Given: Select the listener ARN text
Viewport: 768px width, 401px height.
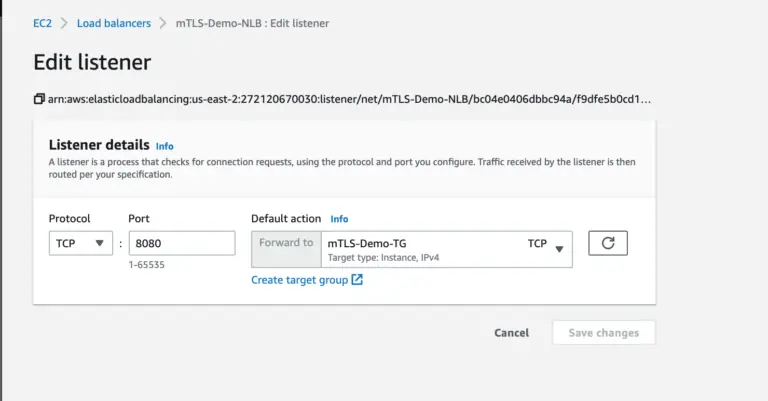Looking at the screenshot, I should tap(349, 99).
